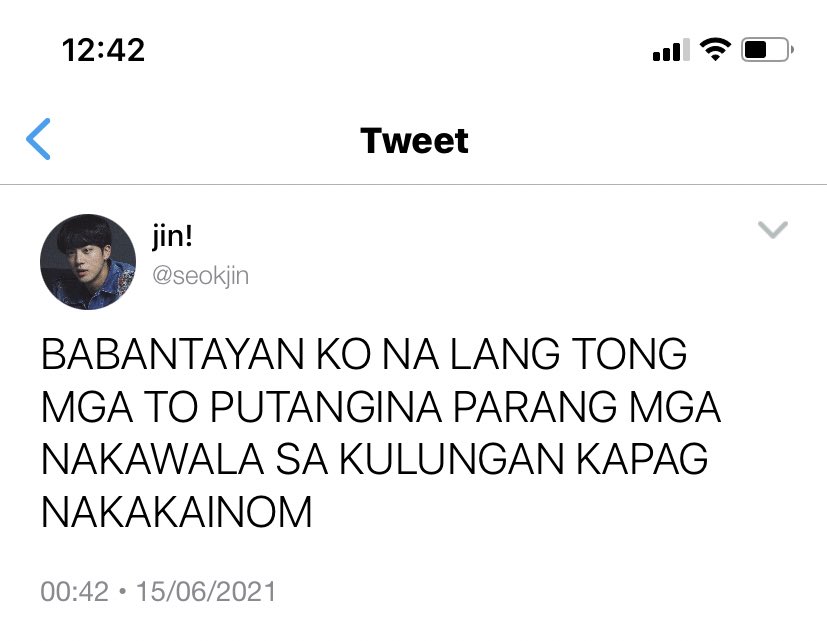Open the @seokjin handle profile link
Screen dimensions: 827x641
tap(200, 276)
